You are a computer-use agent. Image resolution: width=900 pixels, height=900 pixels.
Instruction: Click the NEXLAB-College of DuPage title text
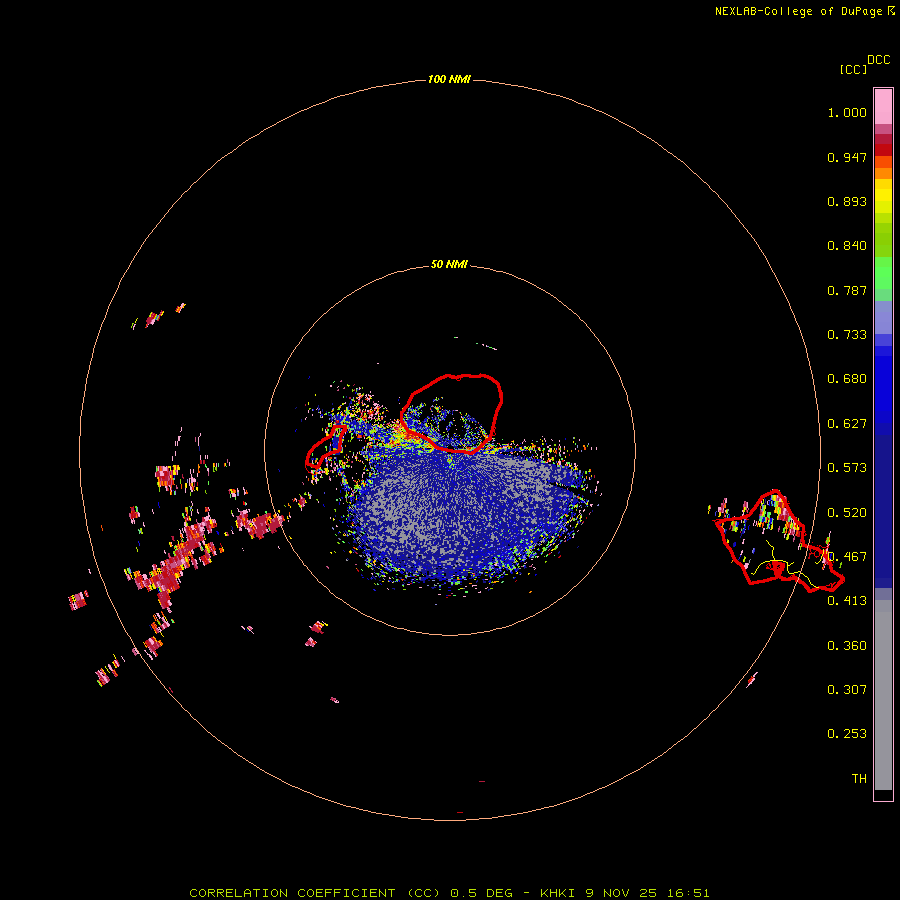pos(798,11)
